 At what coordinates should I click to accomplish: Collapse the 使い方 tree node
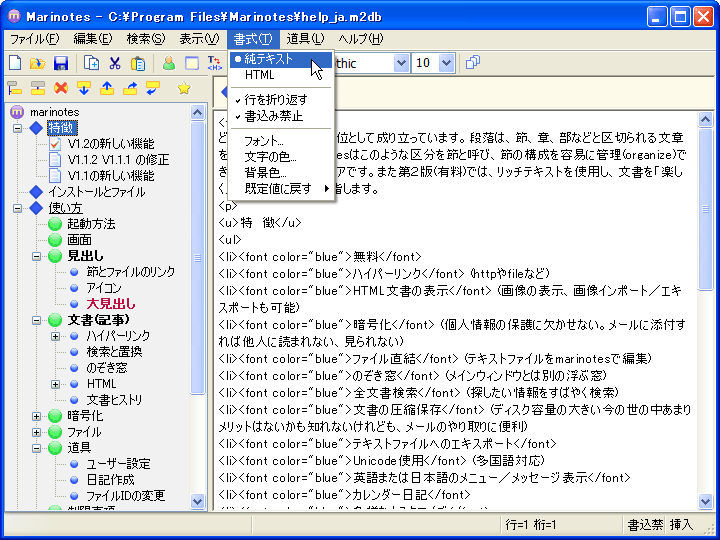17,208
